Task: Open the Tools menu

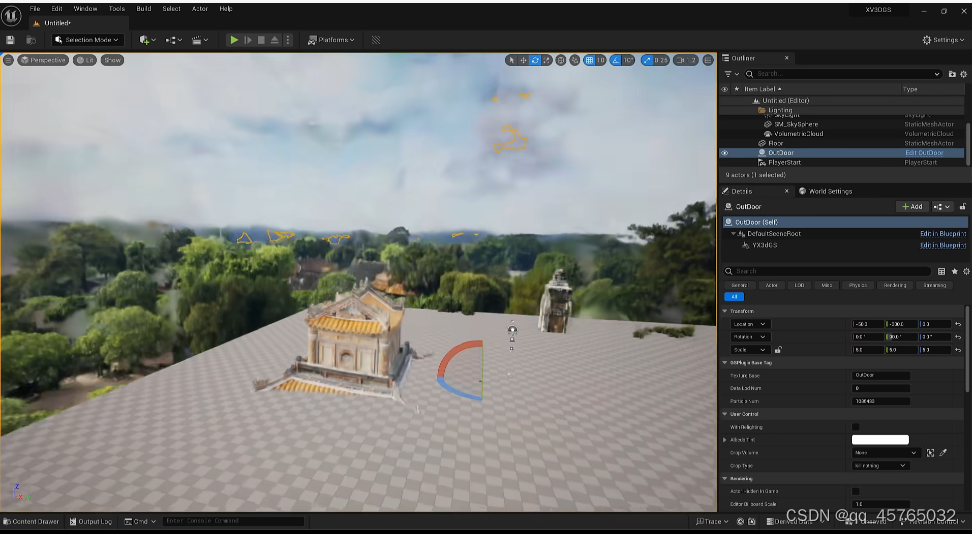Action: (117, 9)
